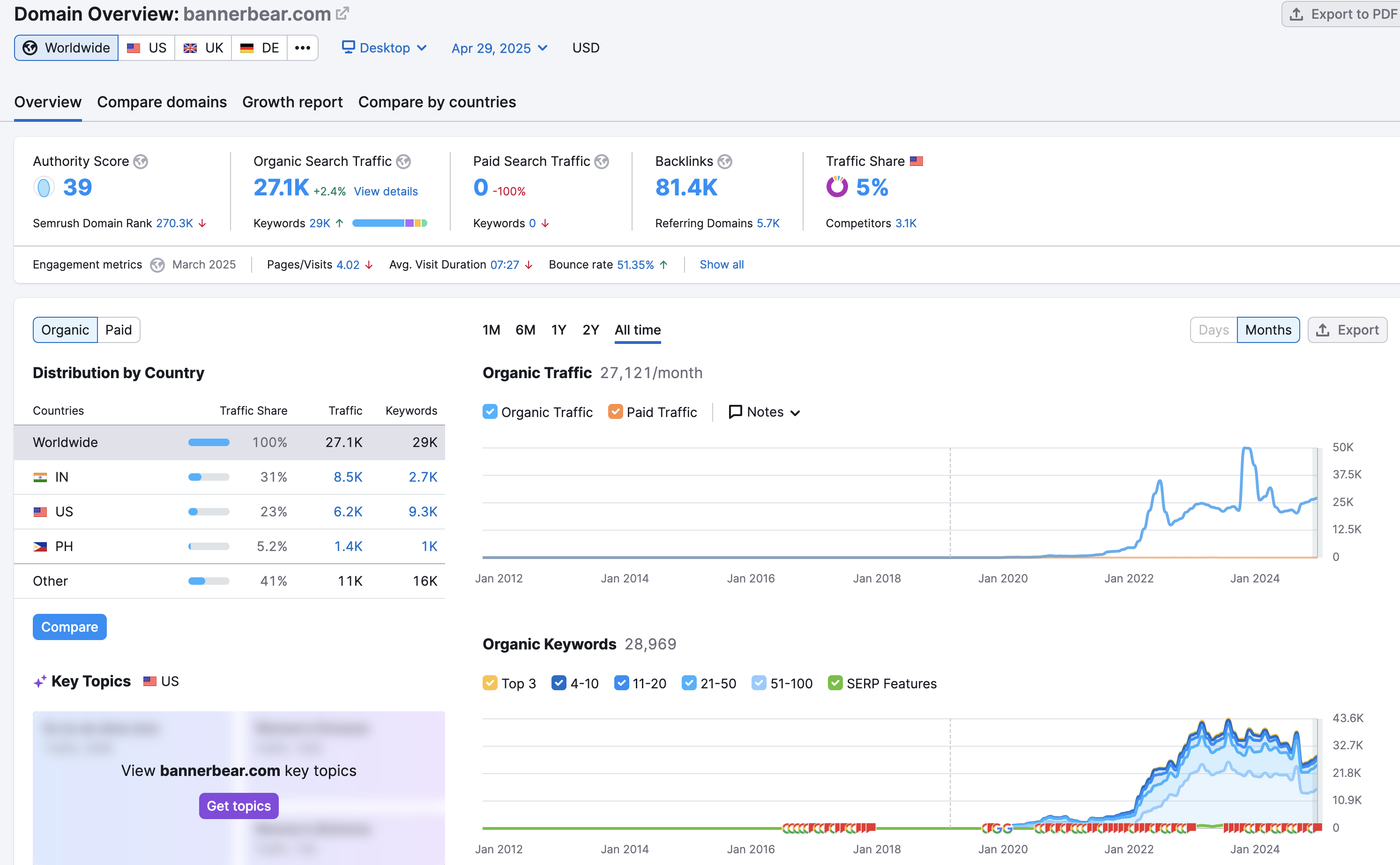Open the Desktop device dropdown
The image size is (1400, 865).
[384, 47]
